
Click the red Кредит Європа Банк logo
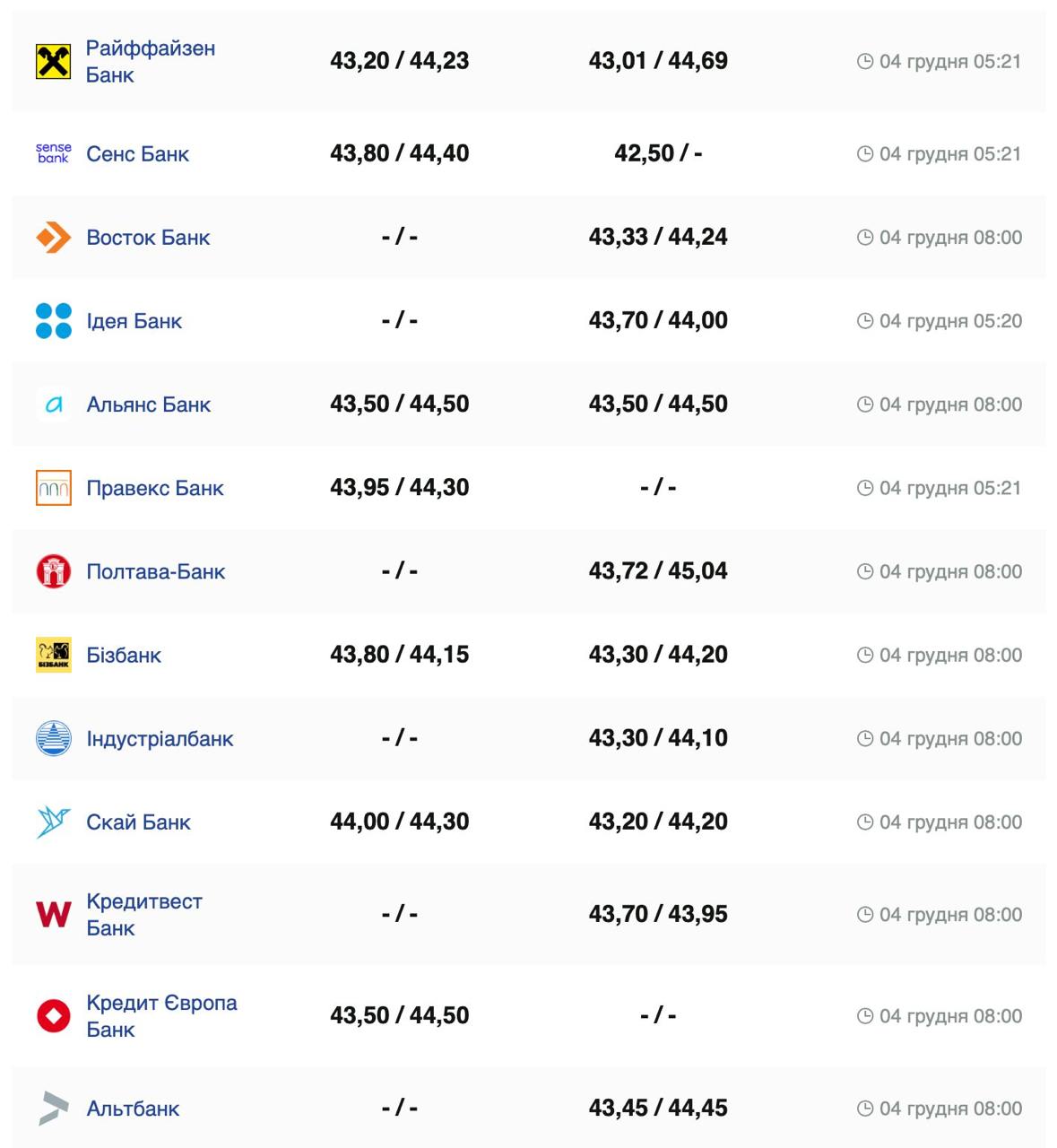click(x=53, y=1015)
